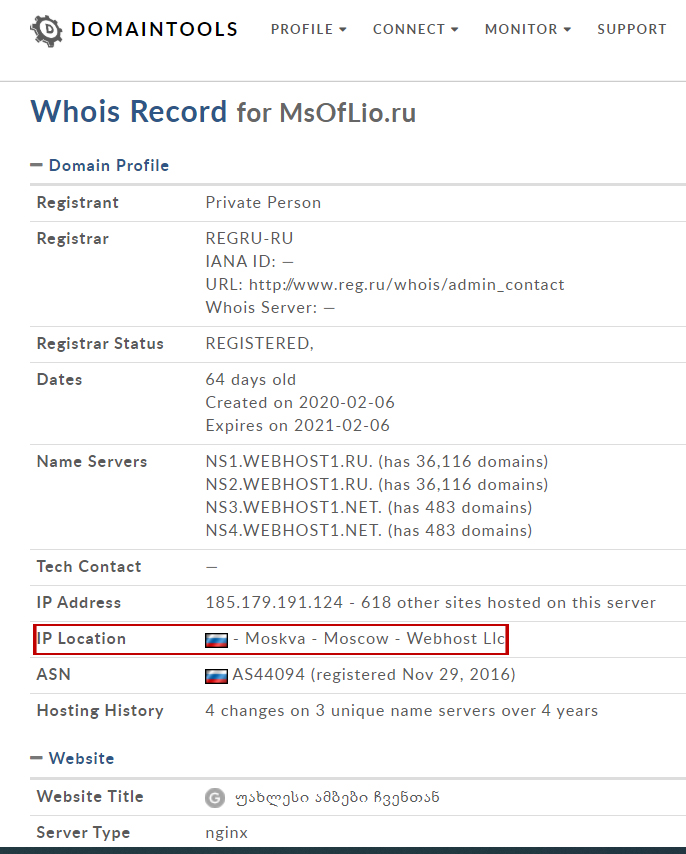The height and width of the screenshot is (854, 686).
Task: Click the Georgian website title text
Action: tap(337, 798)
